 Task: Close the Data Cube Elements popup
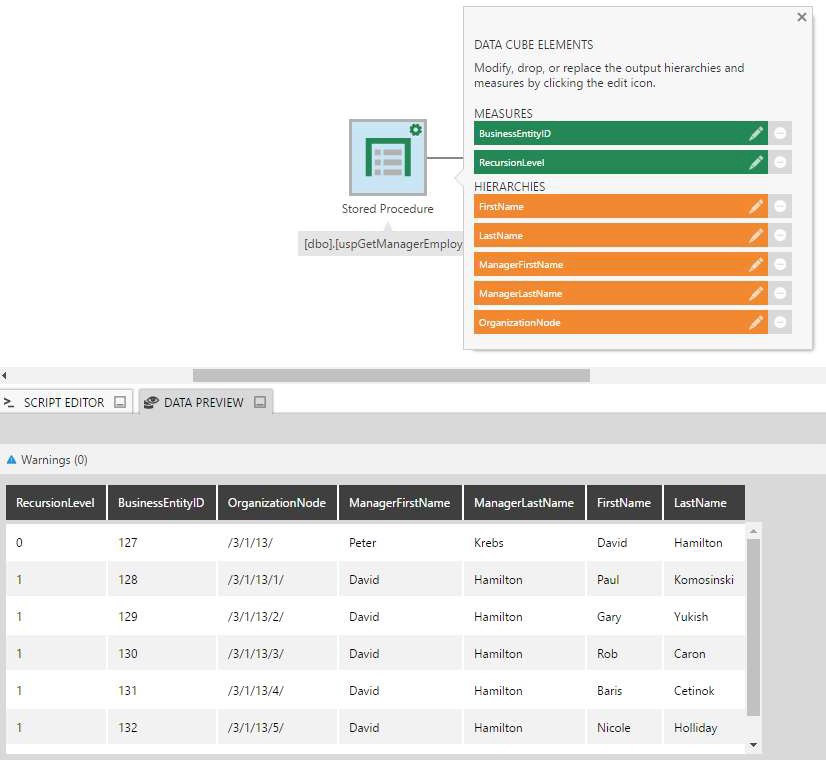[800, 17]
